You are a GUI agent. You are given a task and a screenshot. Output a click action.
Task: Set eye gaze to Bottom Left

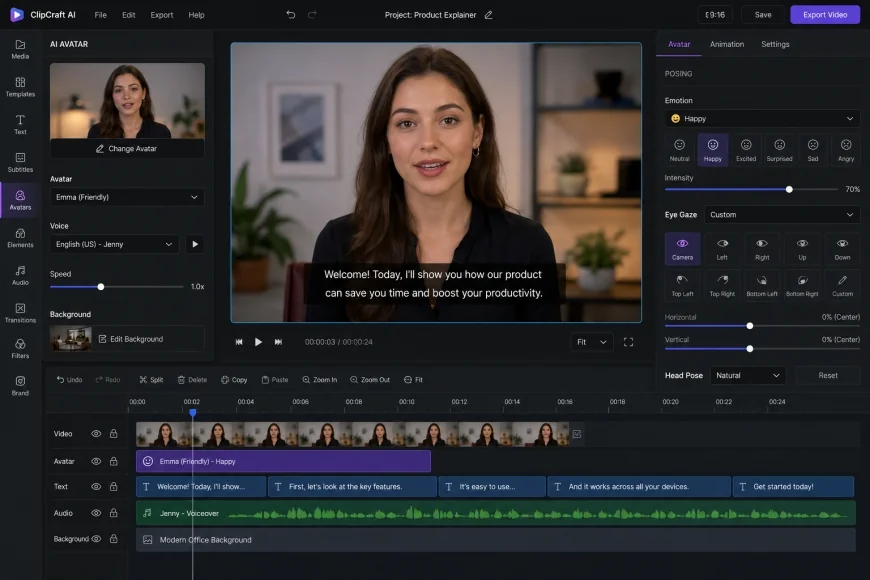762,285
